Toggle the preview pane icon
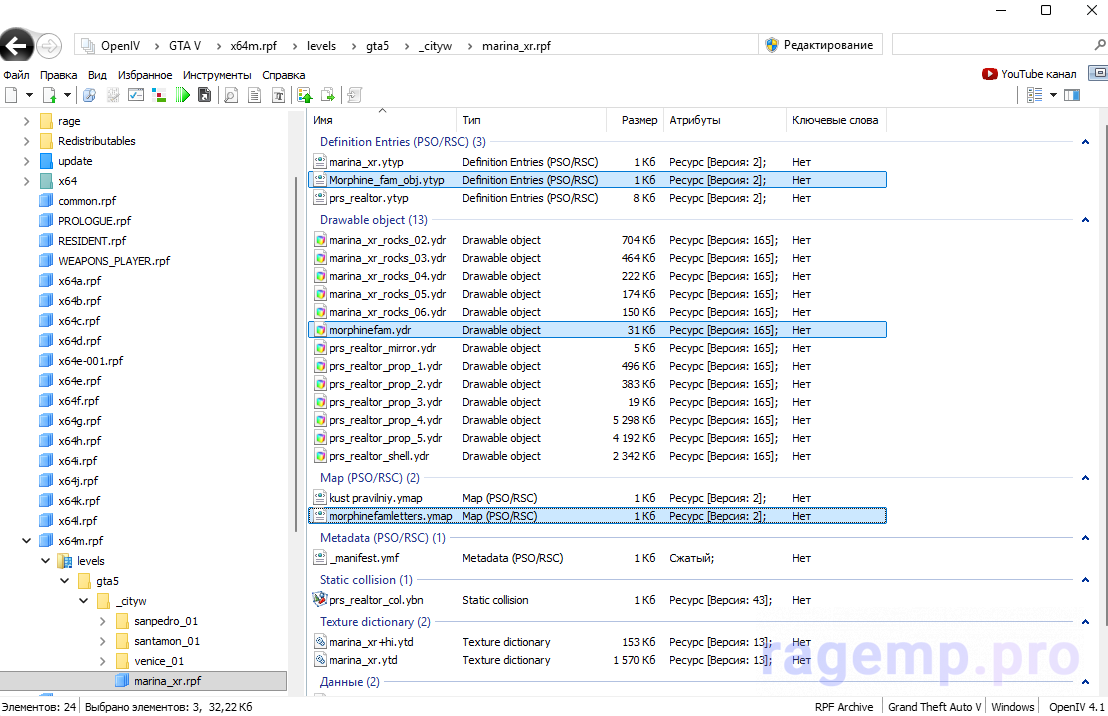 point(1072,95)
